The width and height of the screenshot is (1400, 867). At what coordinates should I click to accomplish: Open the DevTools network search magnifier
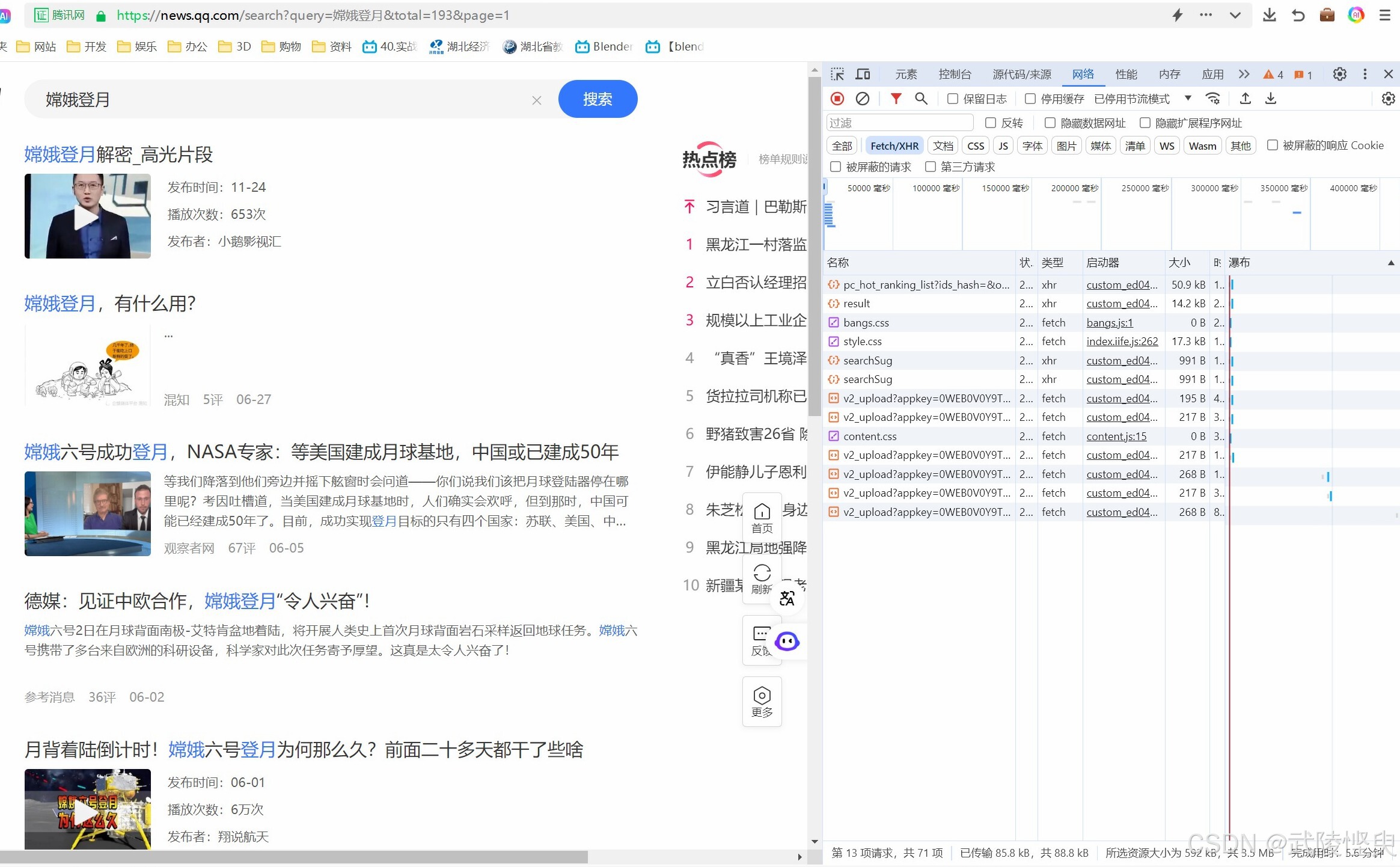click(x=921, y=99)
